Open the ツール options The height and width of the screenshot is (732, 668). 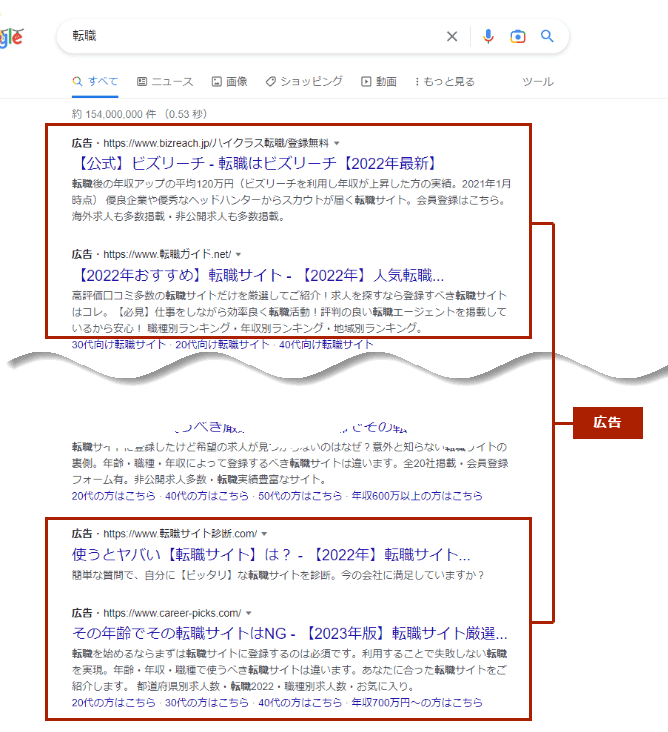538,82
